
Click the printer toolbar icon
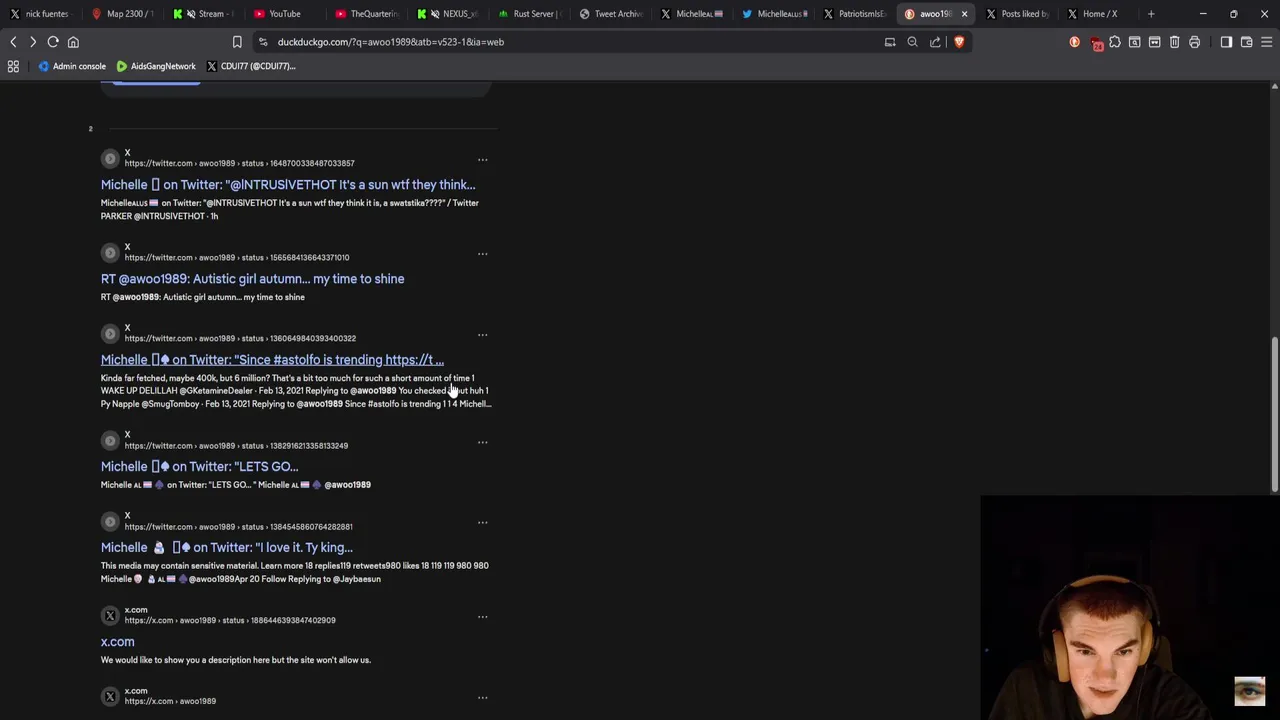(x=1194, y=42)
